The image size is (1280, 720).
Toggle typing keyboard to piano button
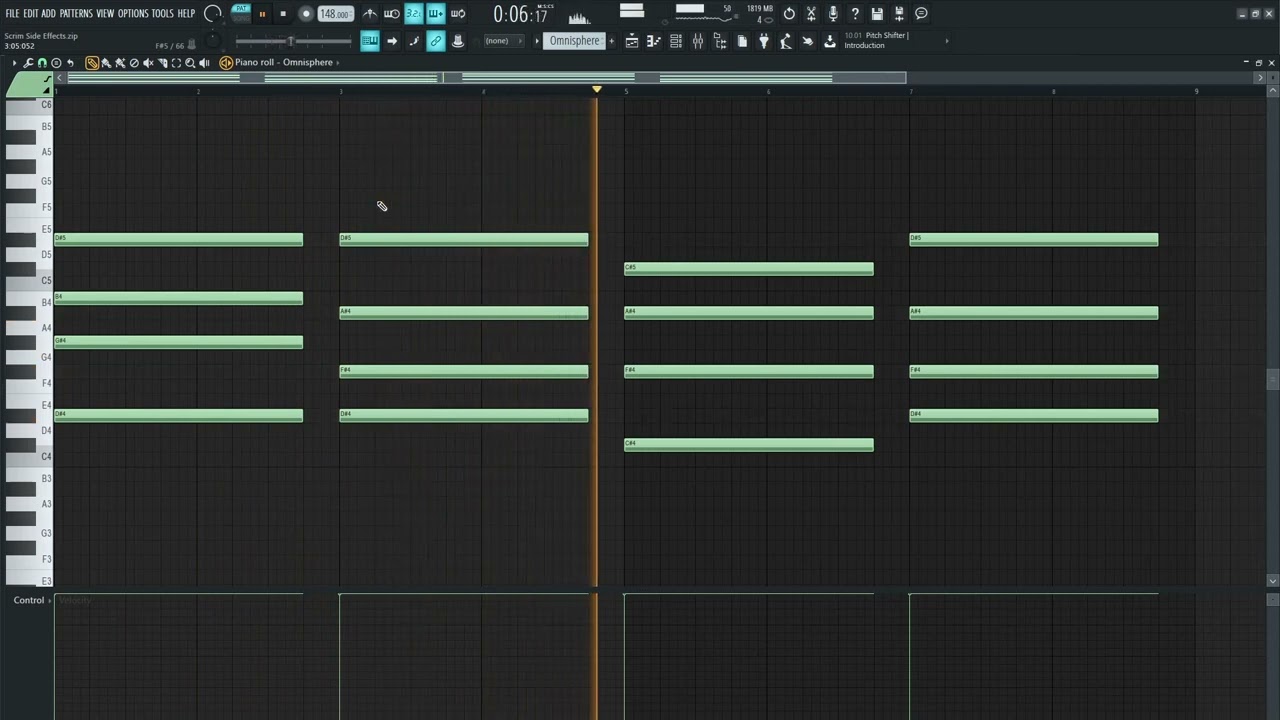click(369, 41)
